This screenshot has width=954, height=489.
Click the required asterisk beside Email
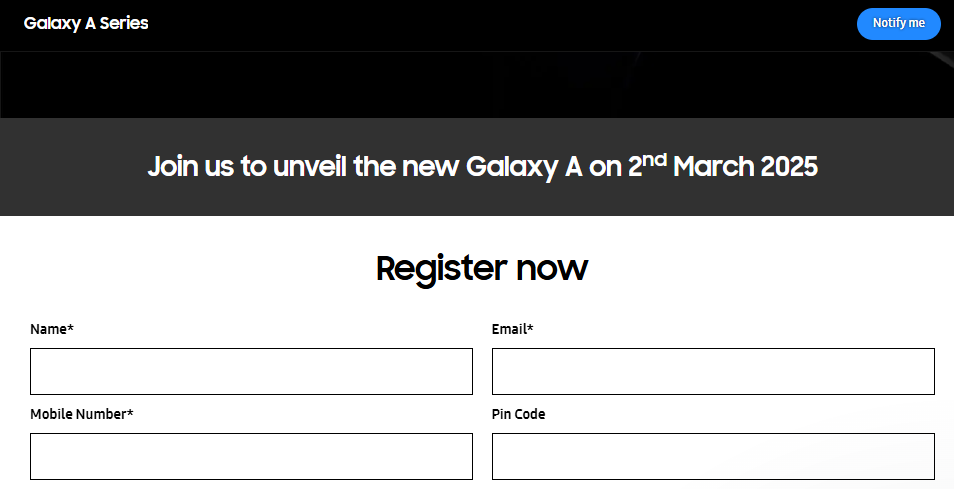click(530, 328)
